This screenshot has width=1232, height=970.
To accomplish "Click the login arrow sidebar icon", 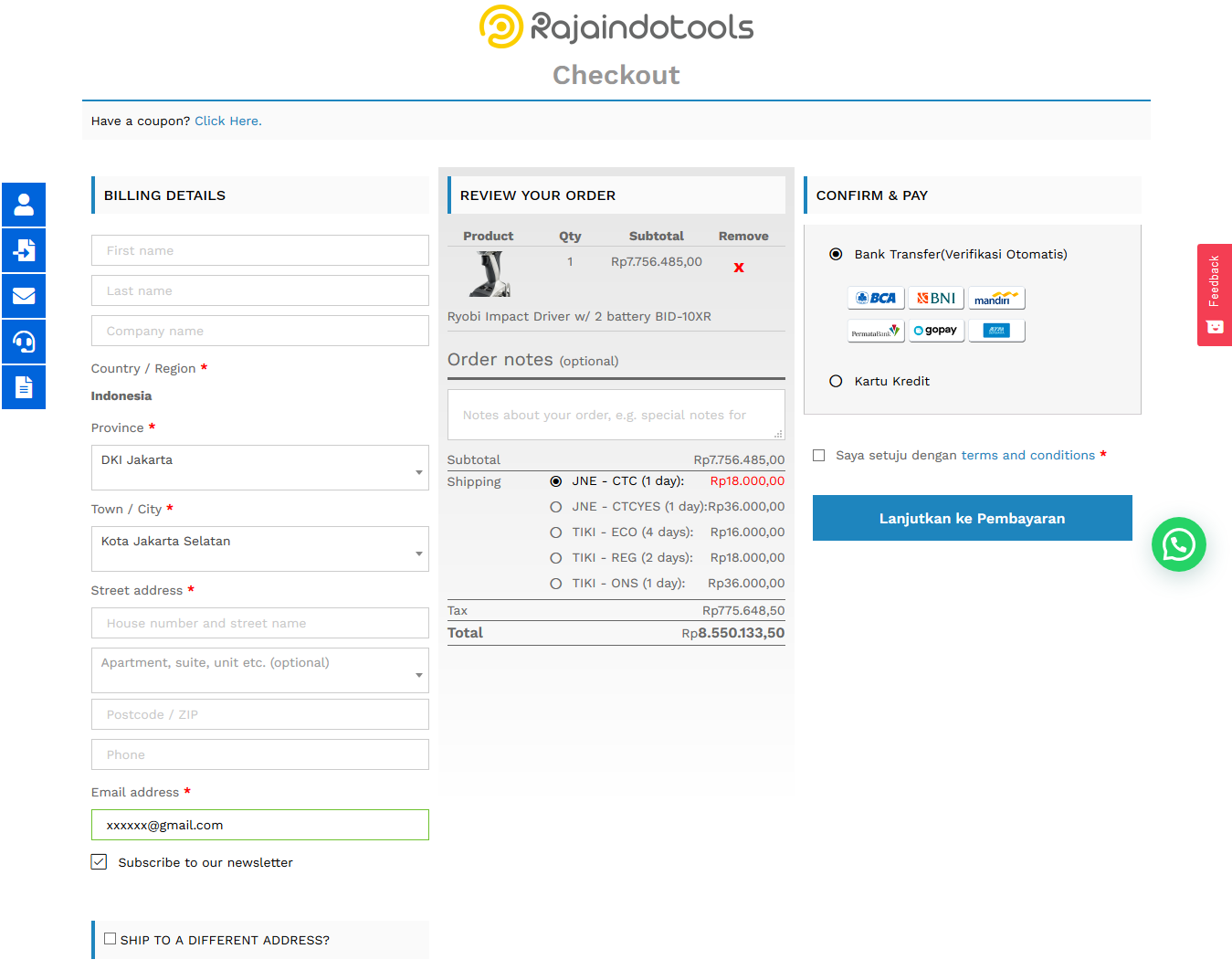I will pyautogui.click(x=24, y=250).
